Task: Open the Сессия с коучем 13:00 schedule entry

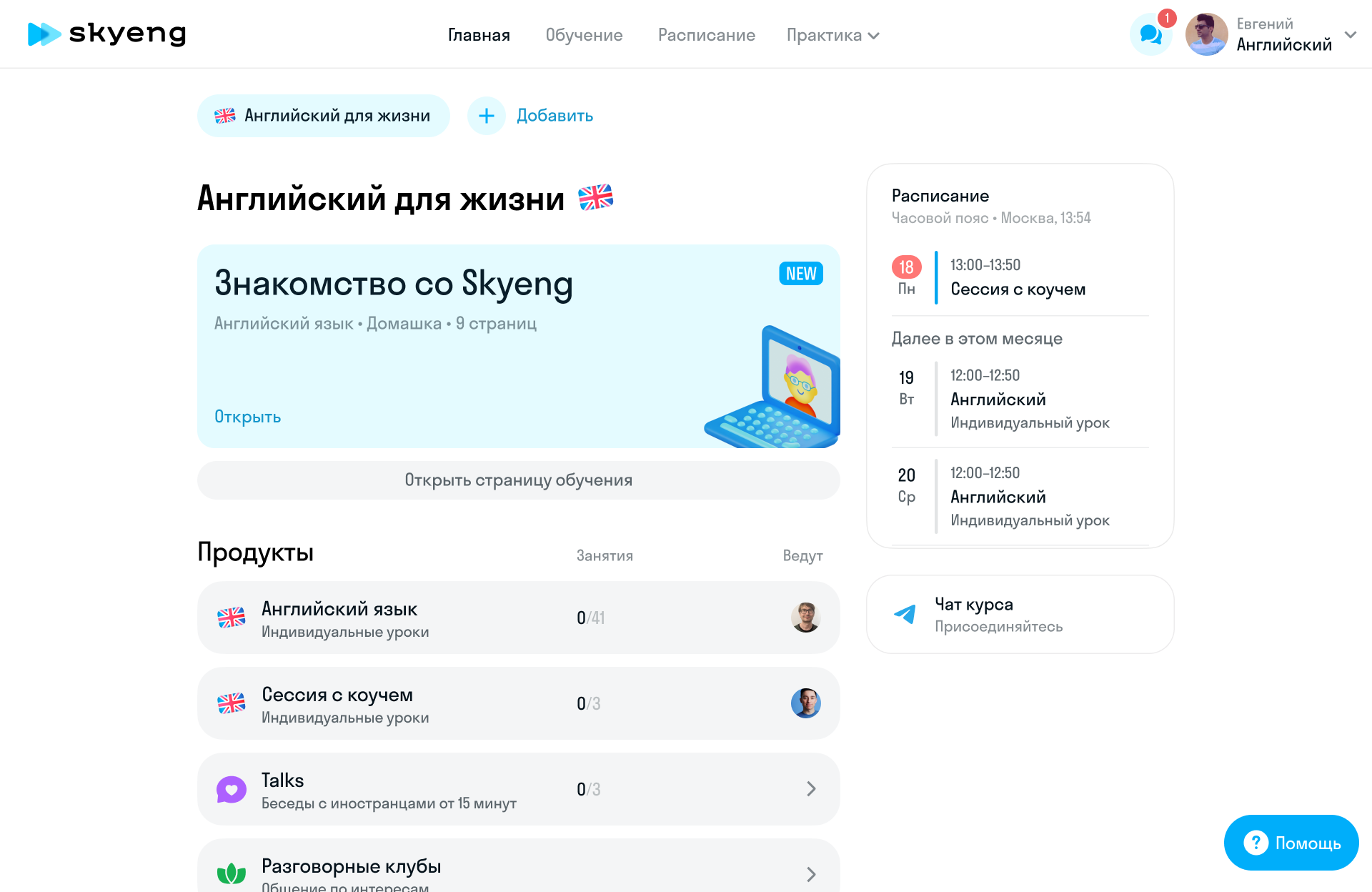Action: pos(1018,289)
